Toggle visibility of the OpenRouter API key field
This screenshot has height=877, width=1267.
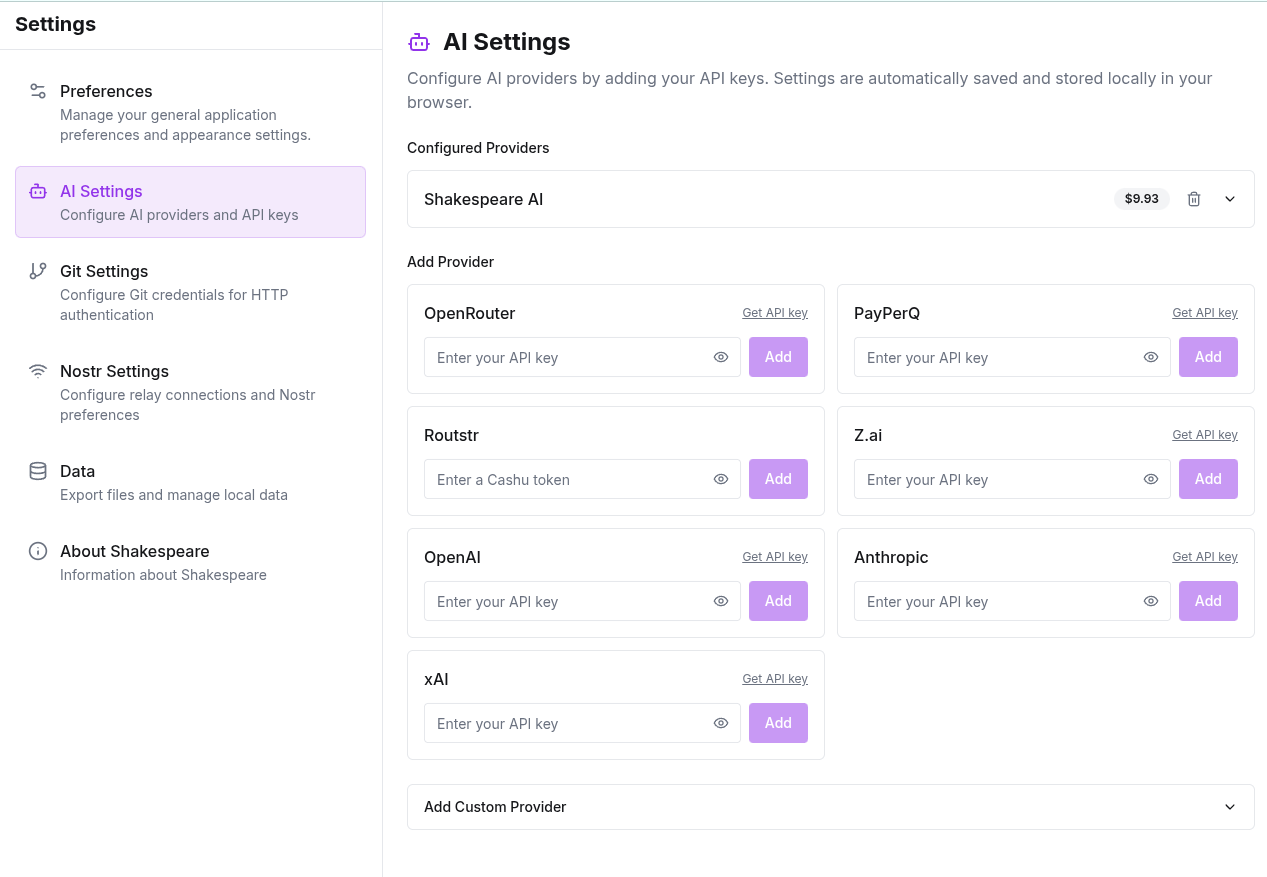(720, 357)
